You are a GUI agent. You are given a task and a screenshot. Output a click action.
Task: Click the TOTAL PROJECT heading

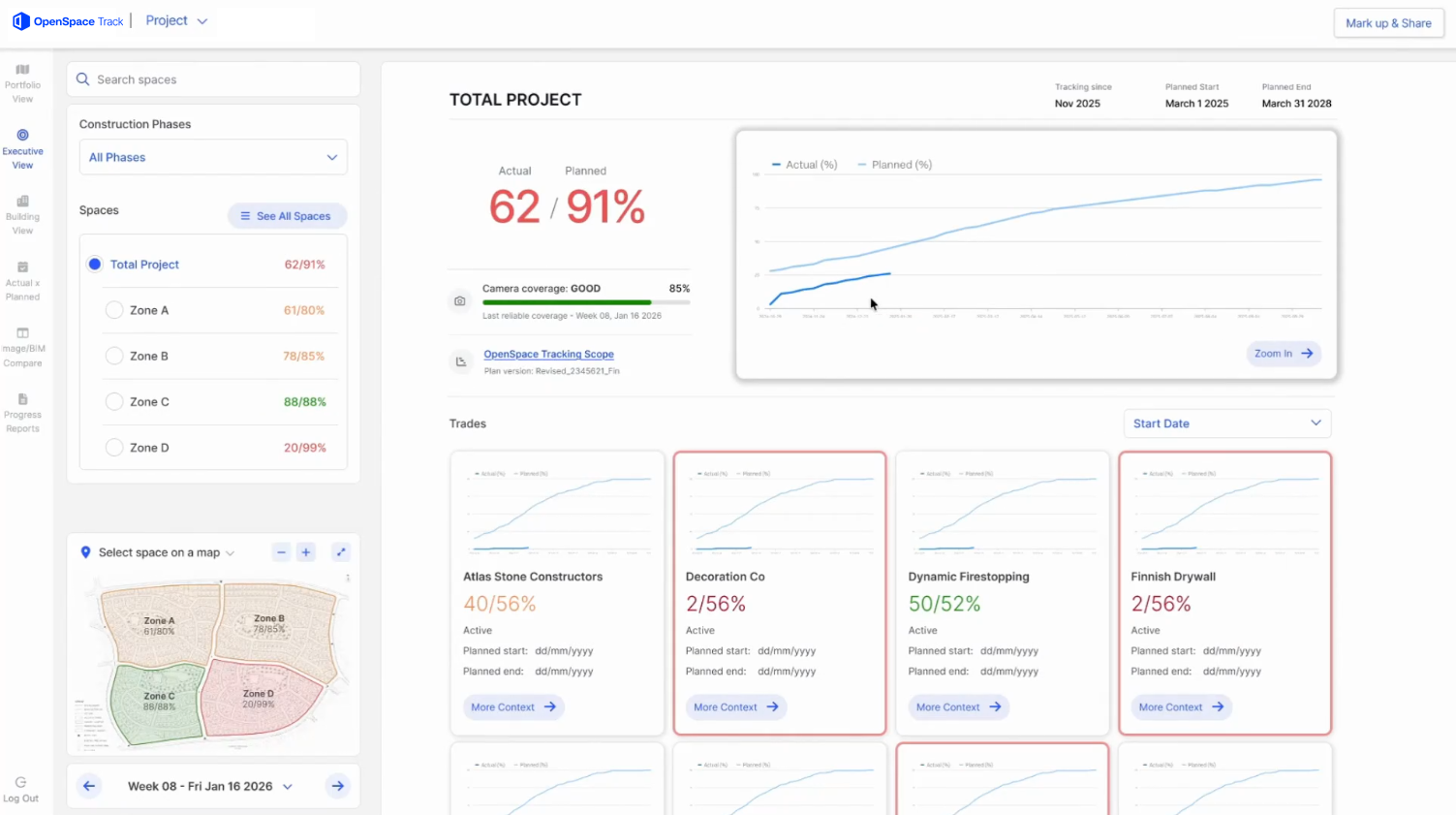[x=515, y=100]
